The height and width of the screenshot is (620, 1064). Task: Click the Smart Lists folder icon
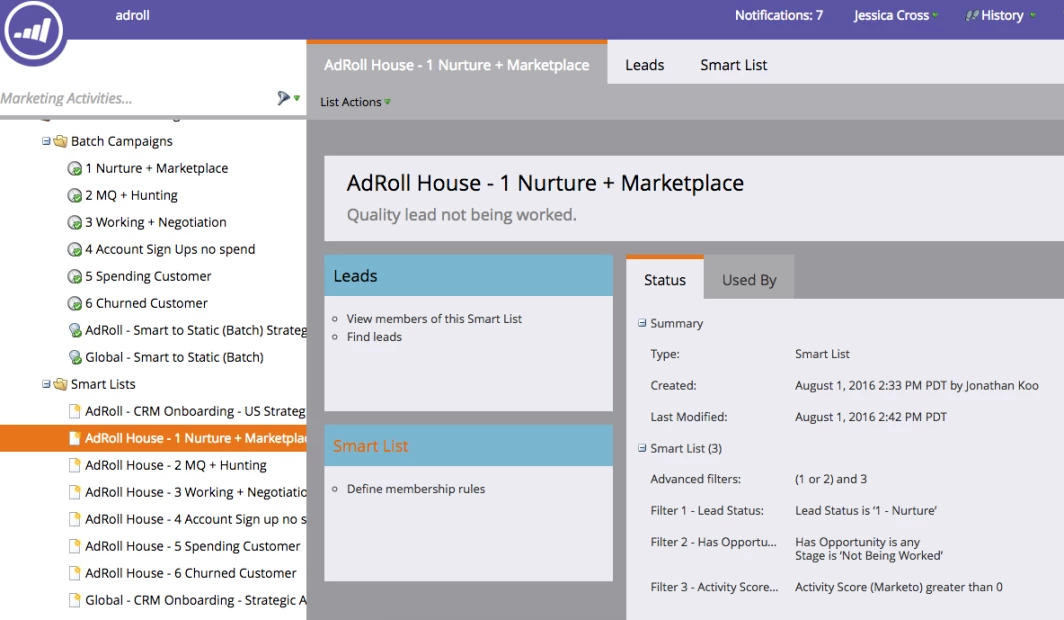coord(60,384)
